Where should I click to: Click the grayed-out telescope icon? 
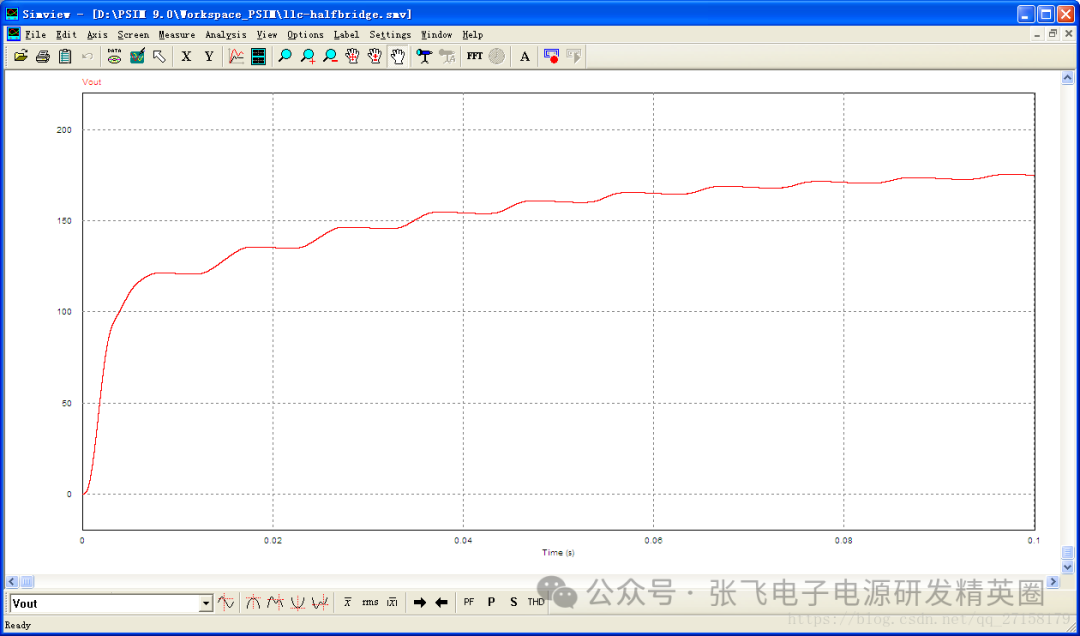point(447,57)
